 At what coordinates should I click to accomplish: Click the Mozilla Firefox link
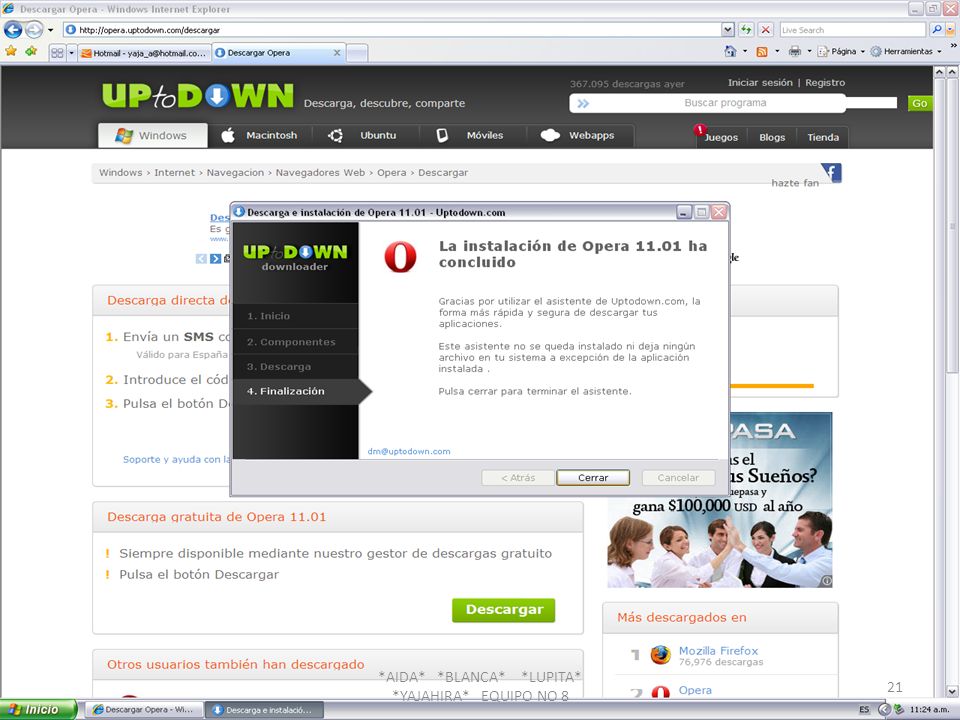coord(718,651)
